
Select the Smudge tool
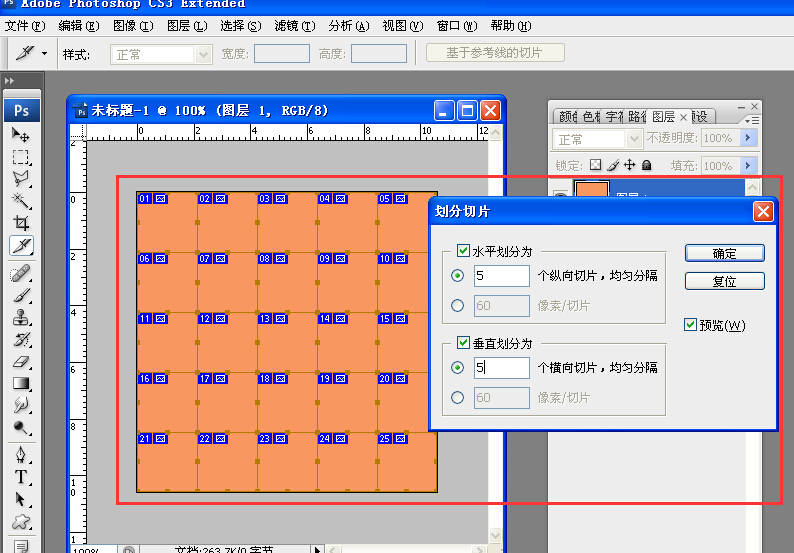(x=21, y=406)
